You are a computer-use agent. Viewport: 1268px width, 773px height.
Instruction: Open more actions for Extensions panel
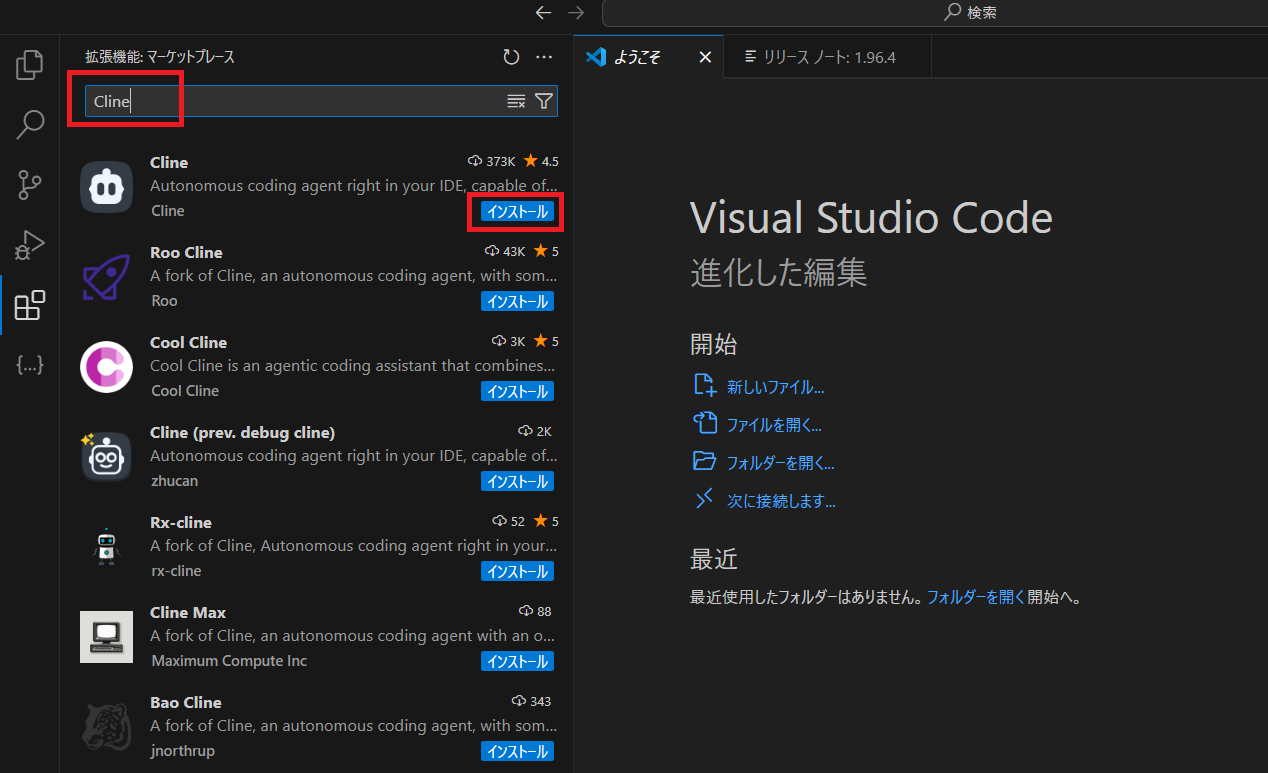point(544,57)
